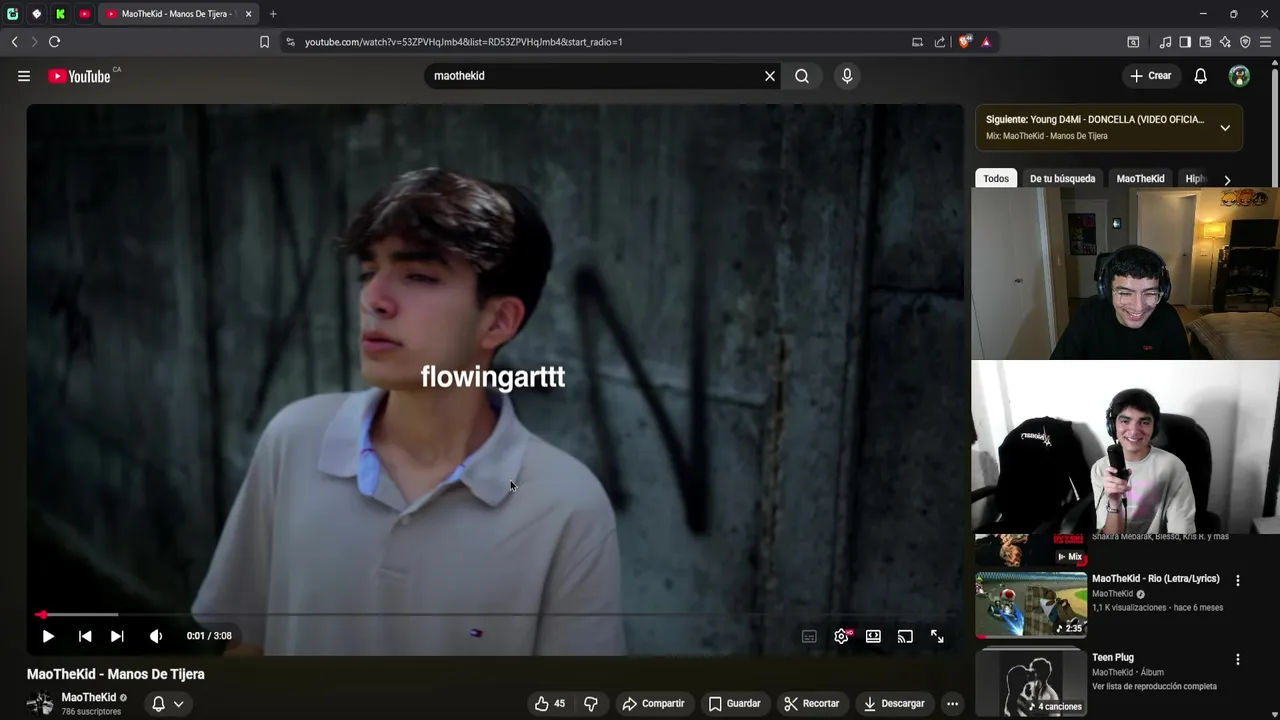Open the share page icon in address bar

(940, 42)
